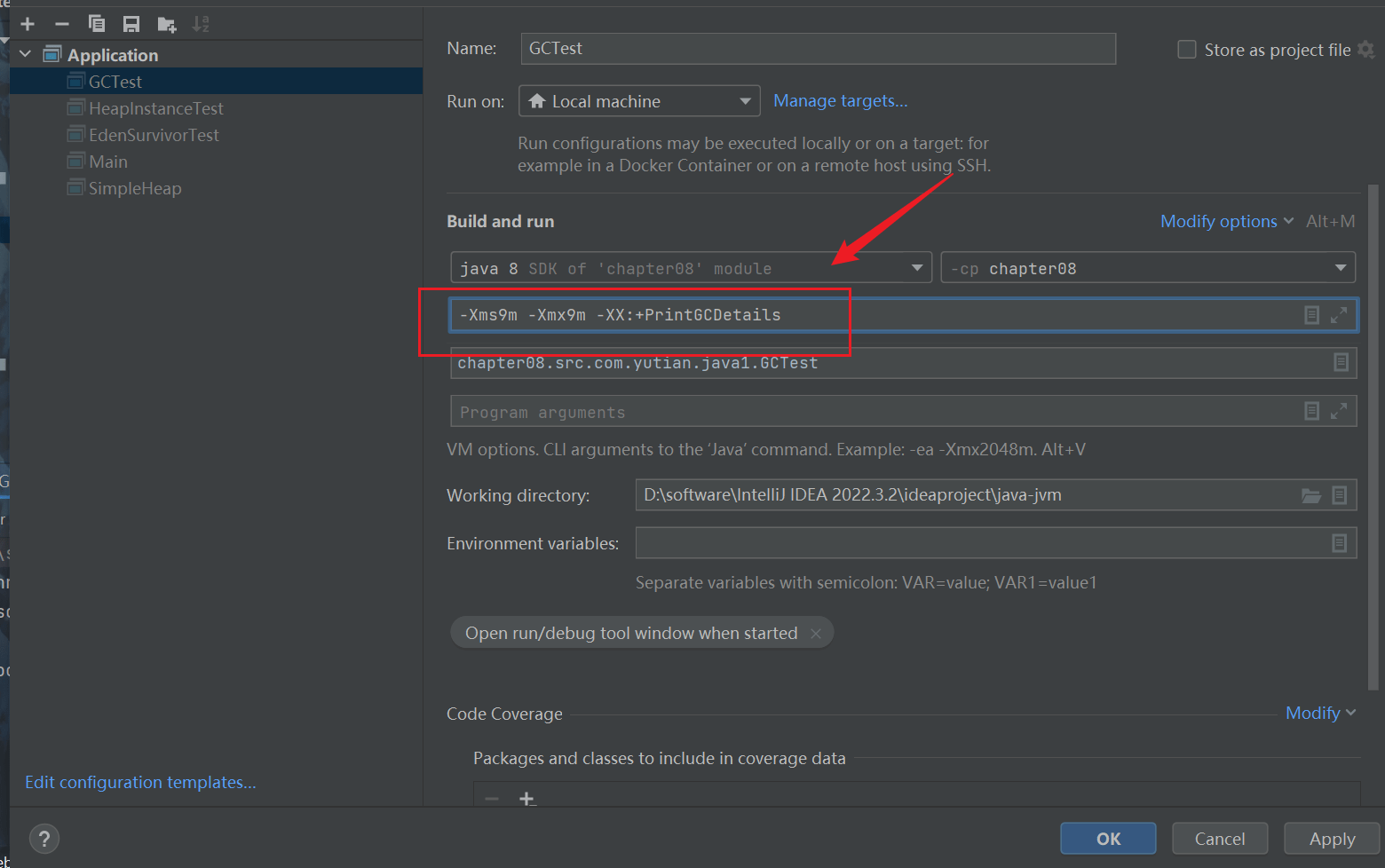Image resolution: width=1385 pixels, height=868 pixels.
Task: Remove the Open run/debug tool window option
Action: pyautogui.click(x=816, y=633)
